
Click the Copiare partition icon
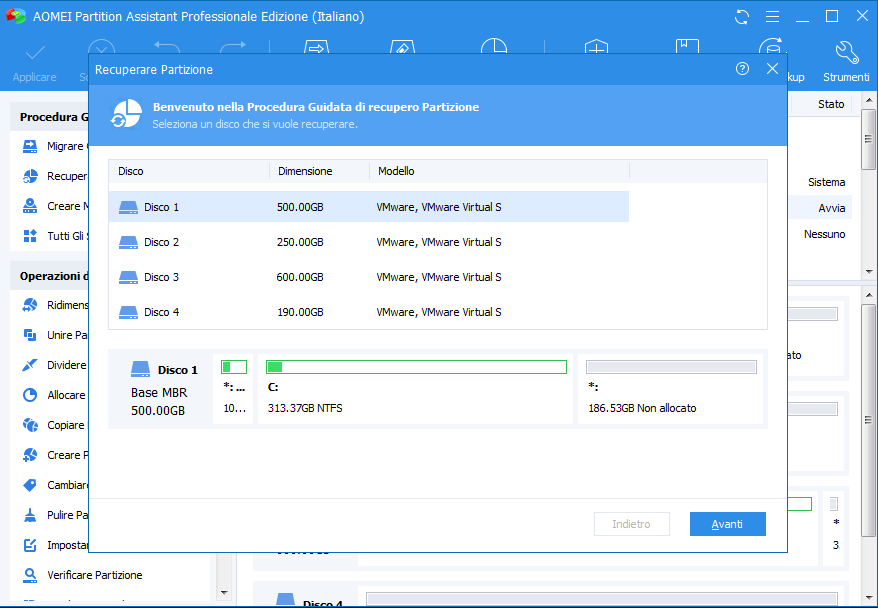point(30,425)
